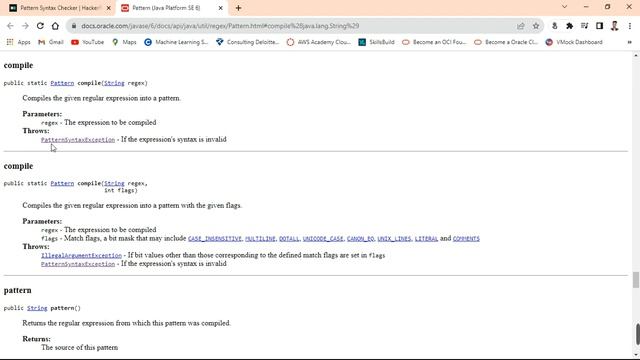The height and width of the screenshot is (360, 640).
Task: Open the media control toolbar icon
Action: tap(584, 26)
